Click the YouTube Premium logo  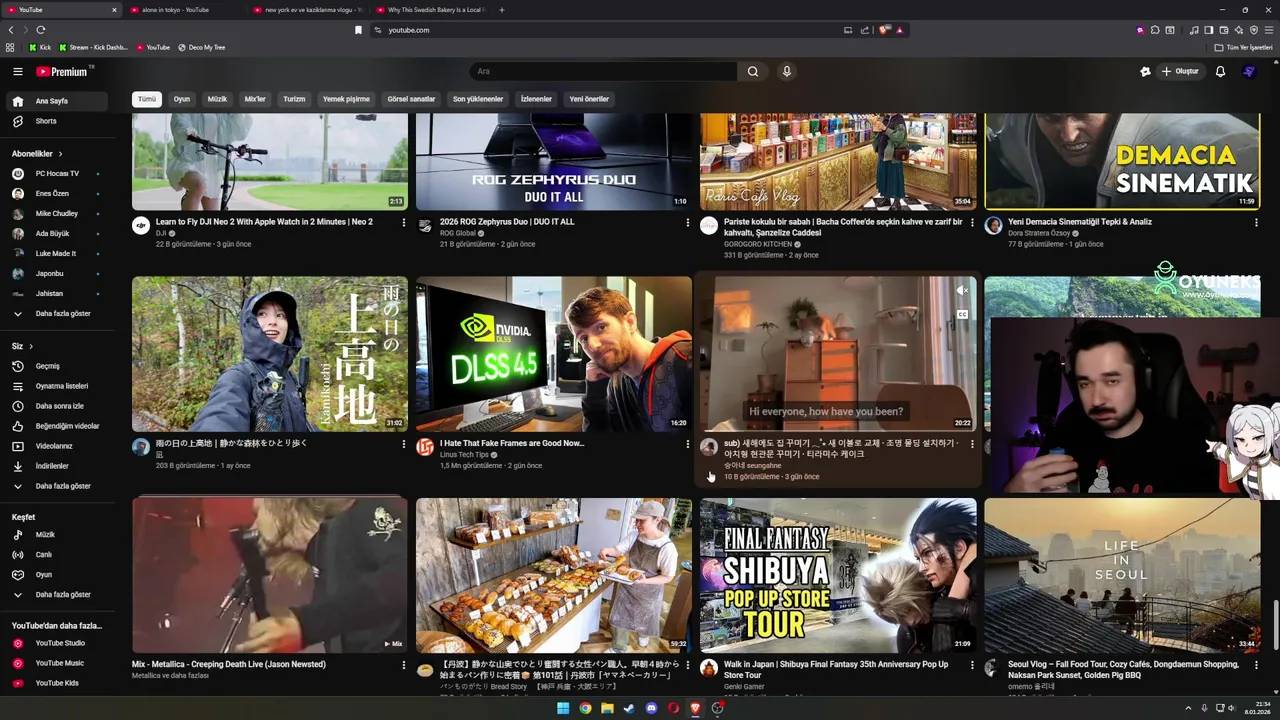click(63, 72)
